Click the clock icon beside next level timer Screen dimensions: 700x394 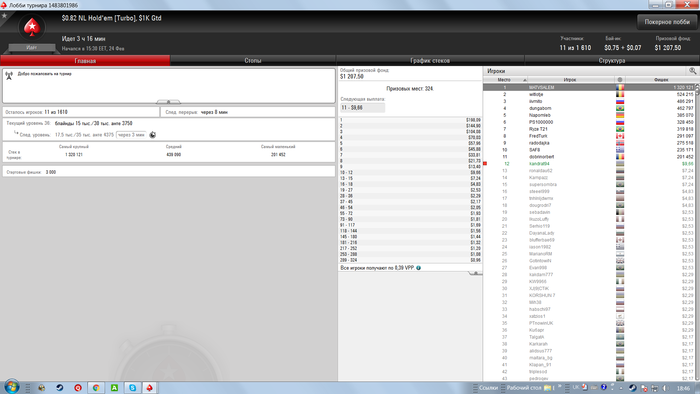153,135
